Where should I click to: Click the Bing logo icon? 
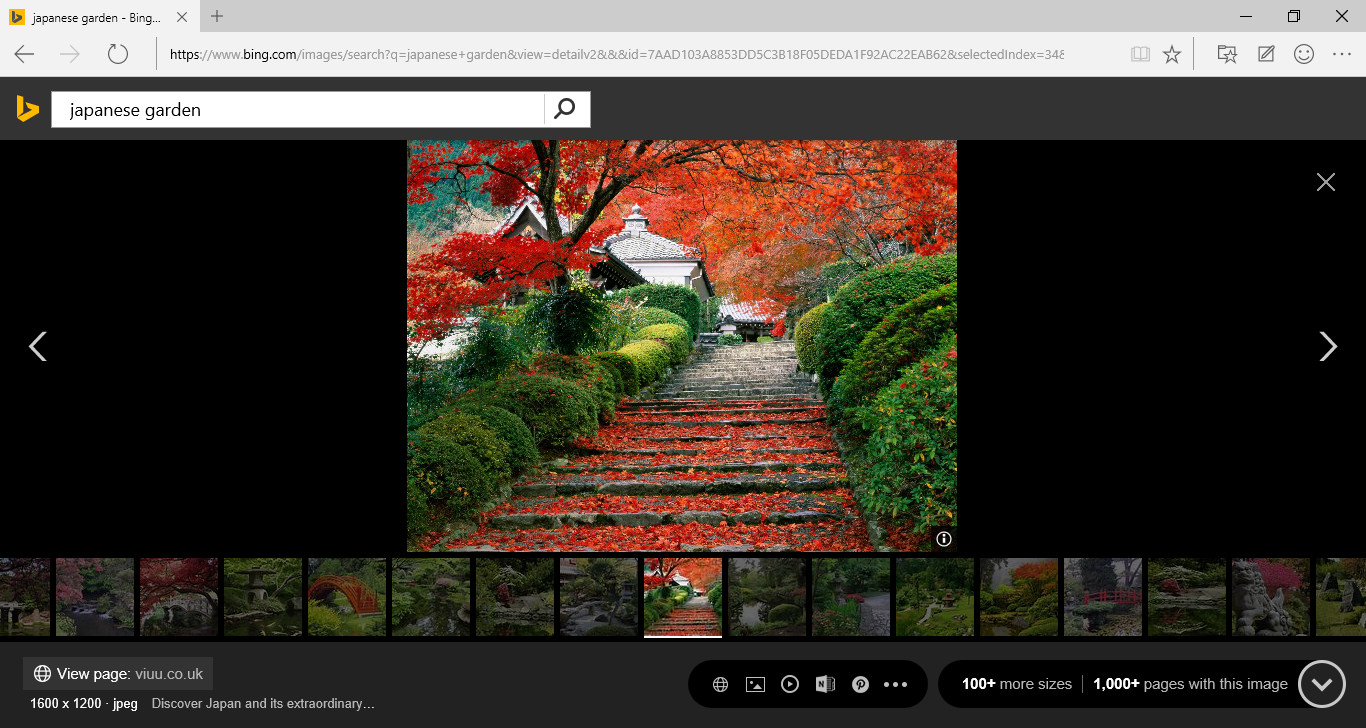point(27,109)
